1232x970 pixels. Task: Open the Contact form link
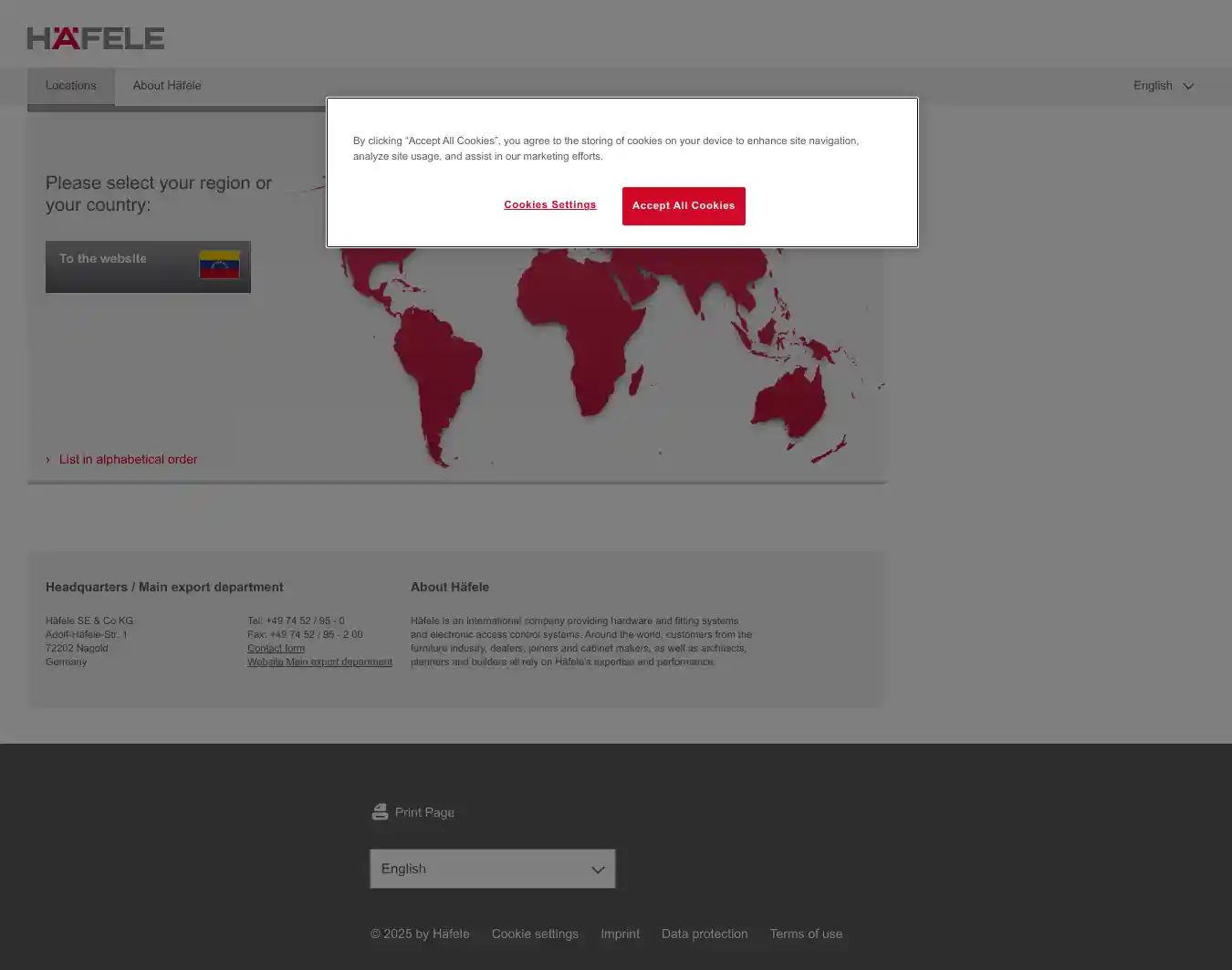276,649
